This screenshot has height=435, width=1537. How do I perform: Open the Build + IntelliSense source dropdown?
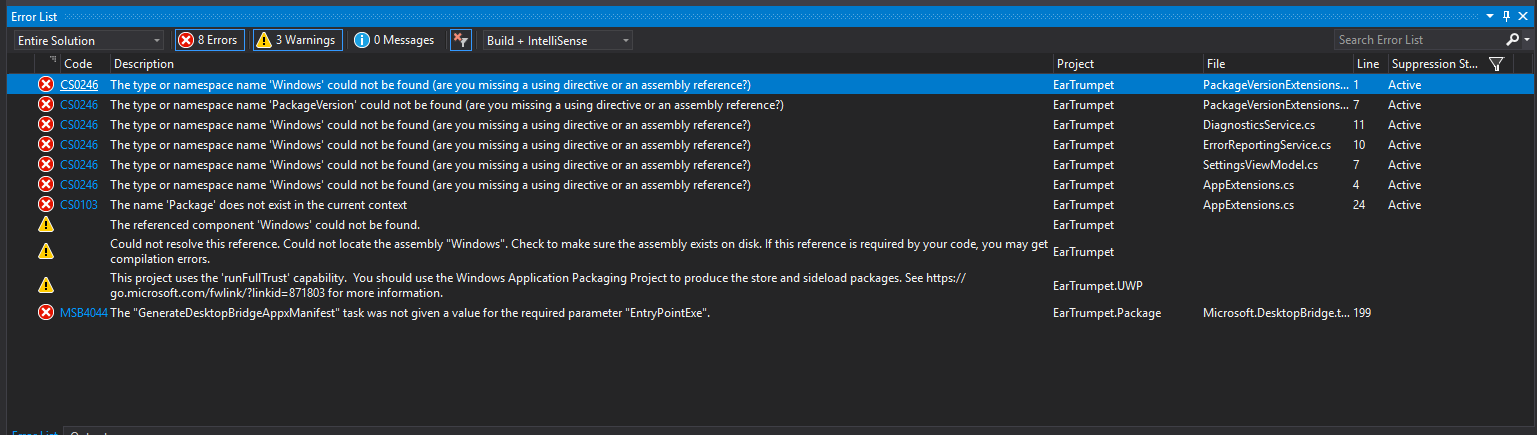coord(557,40)
